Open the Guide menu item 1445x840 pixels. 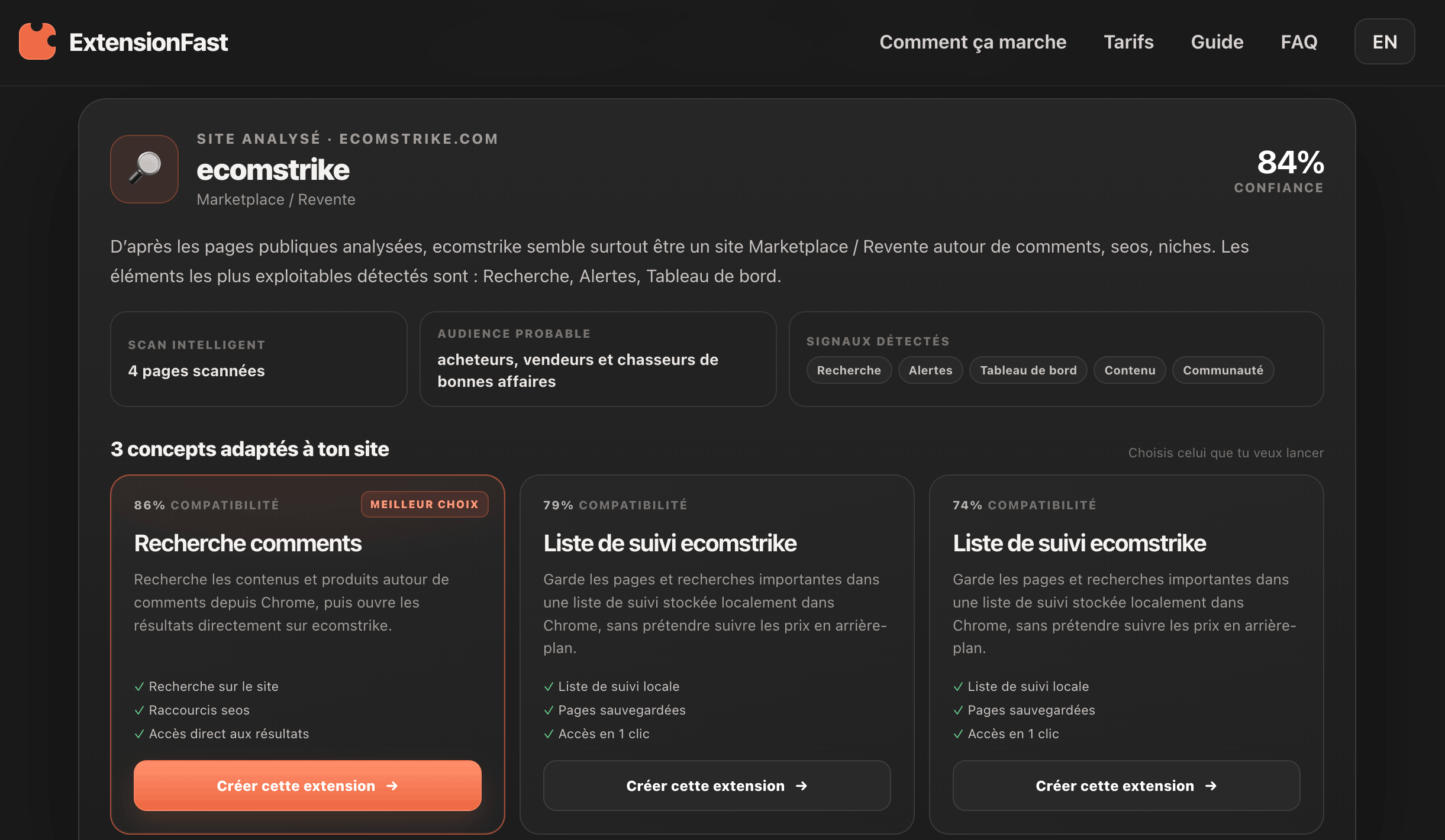pos(1217,42)
